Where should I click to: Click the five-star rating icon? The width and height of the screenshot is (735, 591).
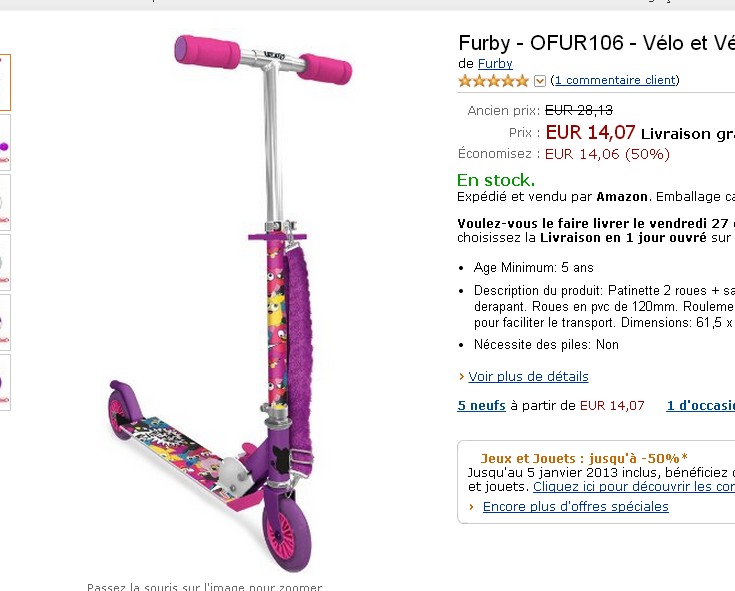pyautogui.click(x=494, y=81)
